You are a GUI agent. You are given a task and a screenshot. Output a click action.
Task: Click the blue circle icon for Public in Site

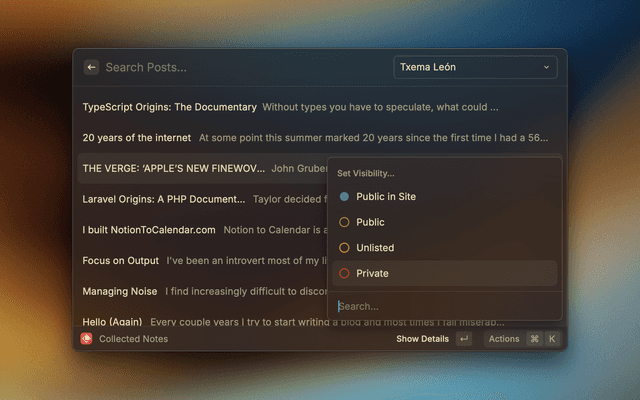pos(345,197)
